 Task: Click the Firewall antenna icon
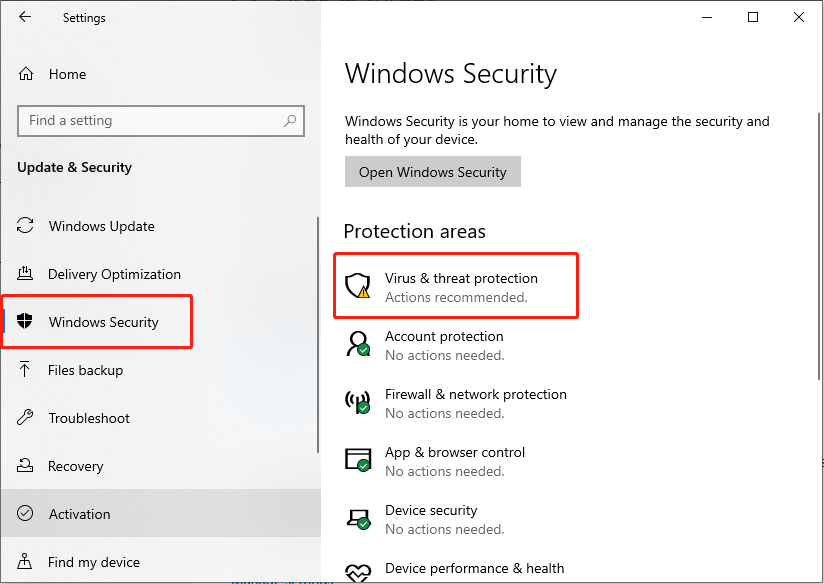click(x=358, y=402)
